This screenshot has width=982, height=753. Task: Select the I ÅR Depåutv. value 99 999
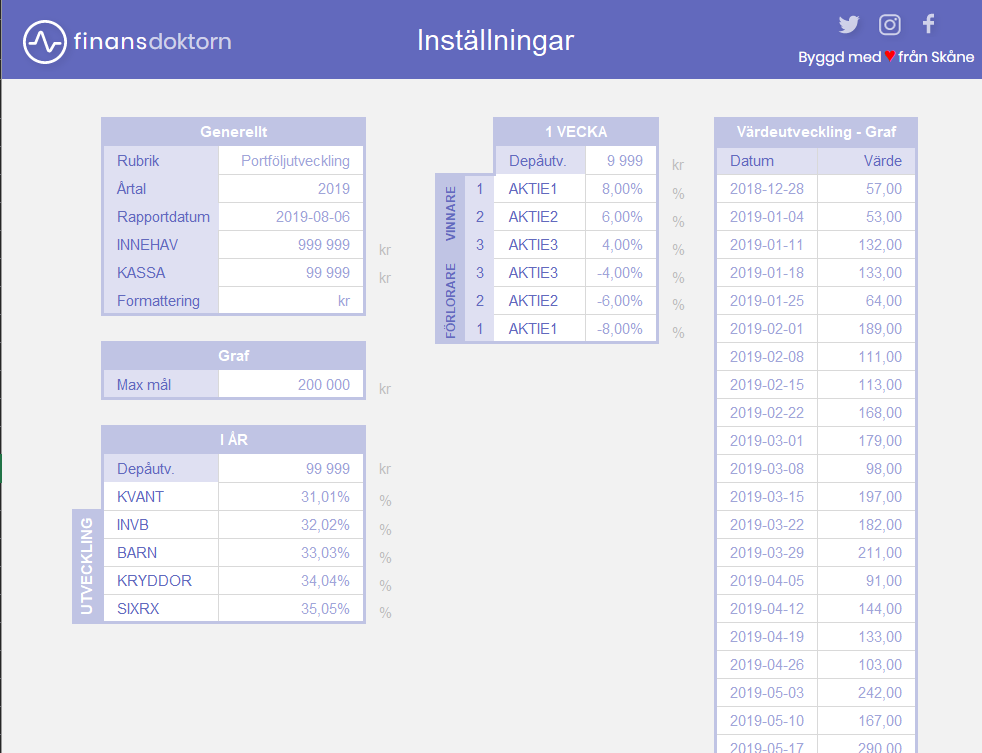click(291, 469)
